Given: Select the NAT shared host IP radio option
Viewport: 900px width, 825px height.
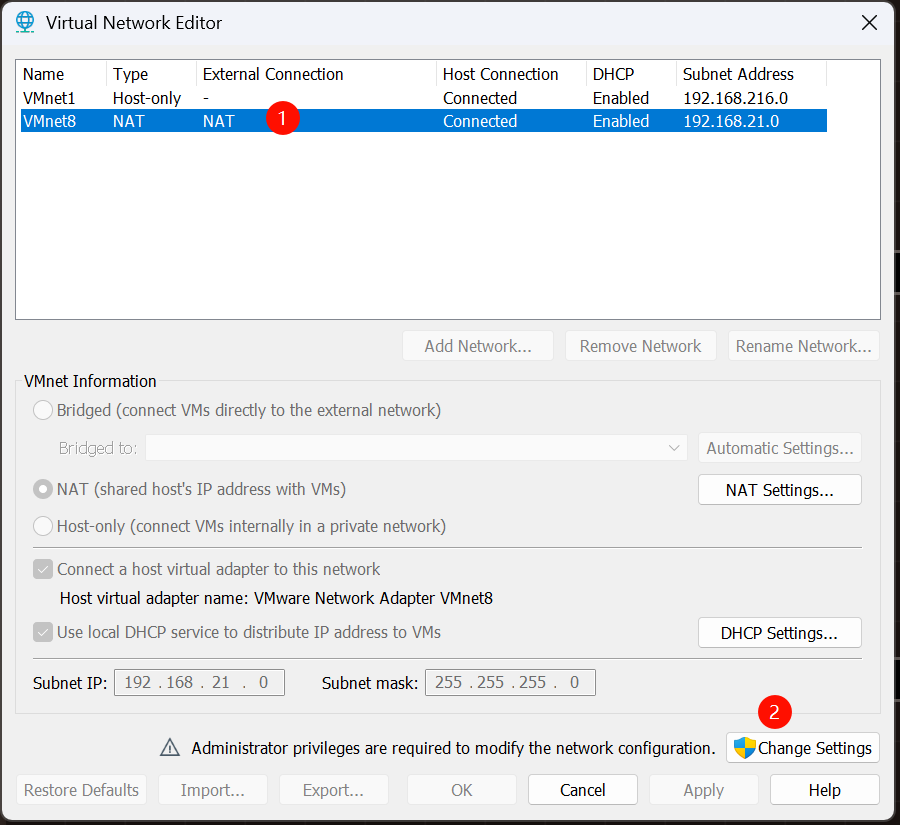Looking at the screenshot, I should [x=43, y=489].
